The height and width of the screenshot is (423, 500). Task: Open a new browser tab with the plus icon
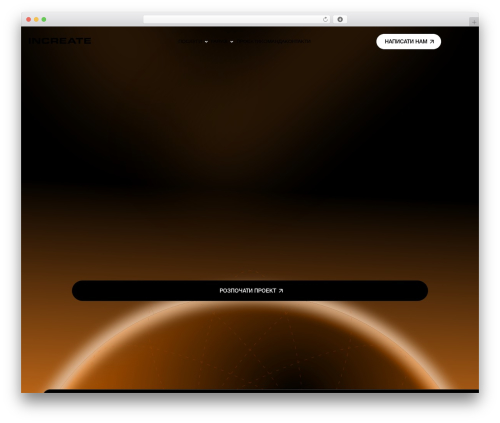tap(474, 22)
